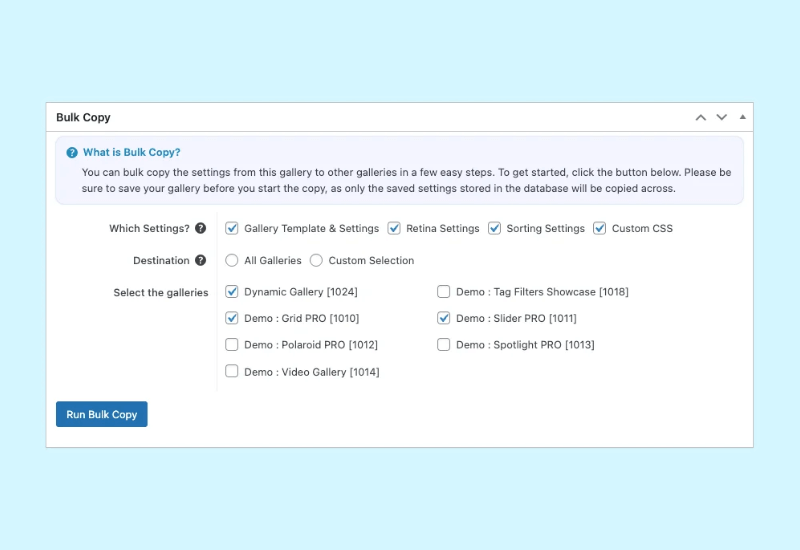Uncheck Gallery Template & Settings checkbox
This screenshot has height=550, width=800.
[232, 228]
